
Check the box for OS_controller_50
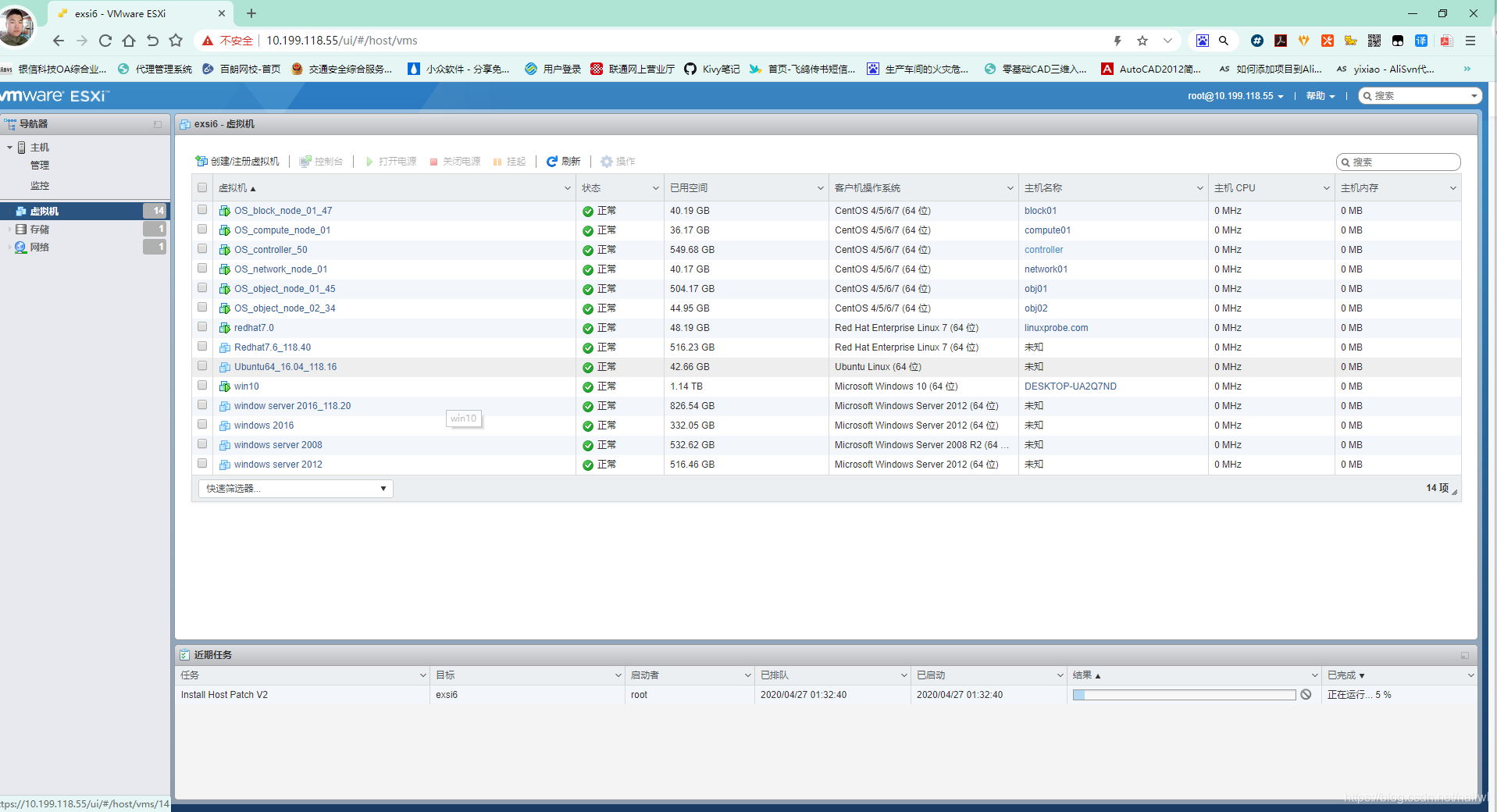pos(202,249)
